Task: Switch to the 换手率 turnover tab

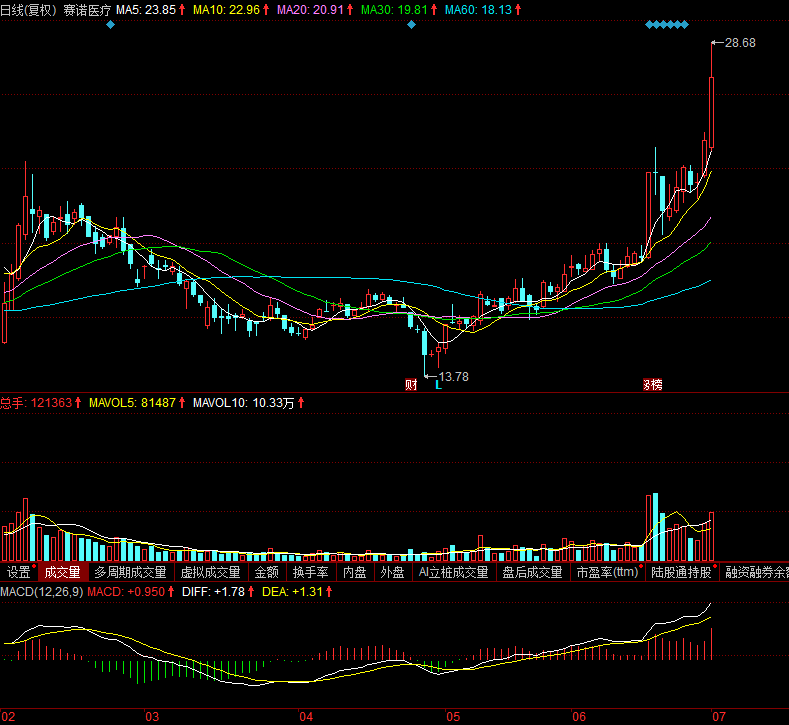Action: pos(310,573)
